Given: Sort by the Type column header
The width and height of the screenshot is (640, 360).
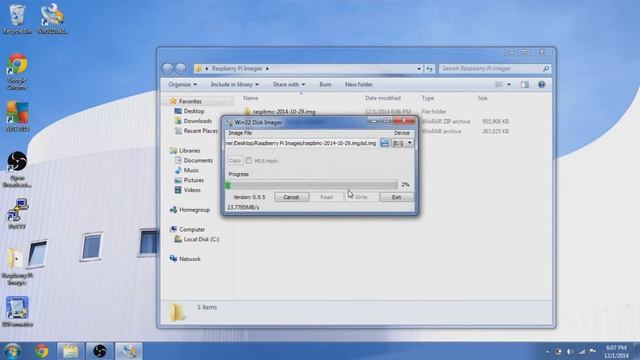Looking at the screenshot, I should [x=428, y=98].
